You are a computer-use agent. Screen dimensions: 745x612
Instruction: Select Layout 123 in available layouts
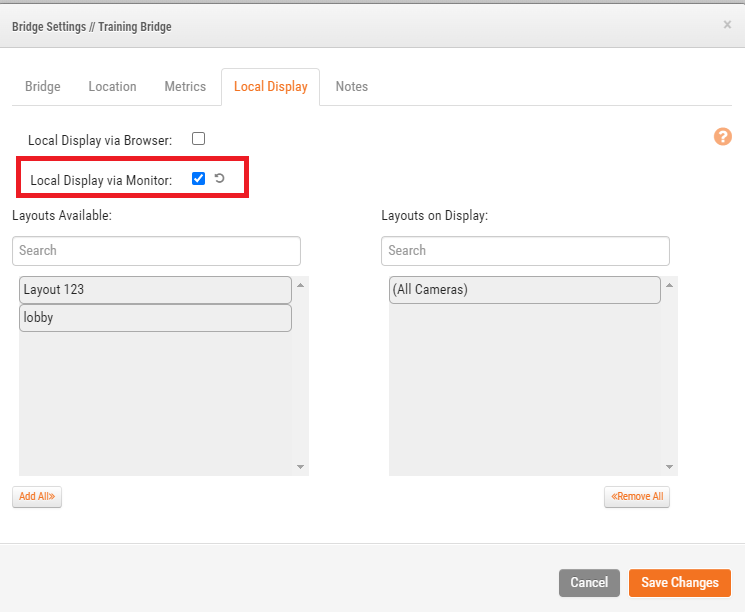tap(155, 290)
